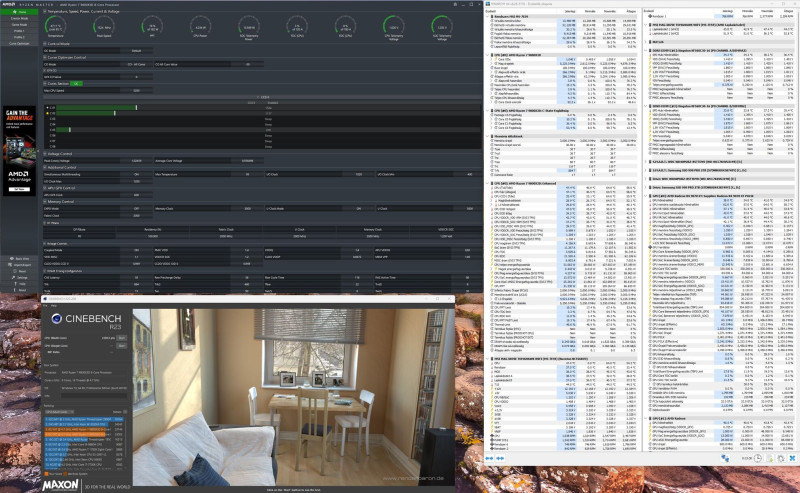The height and width of the screenshot is (493, 800).
Task: Click the second double-arrow icon in HWiNFO toolbar
Action: click(x=501, y=458)
